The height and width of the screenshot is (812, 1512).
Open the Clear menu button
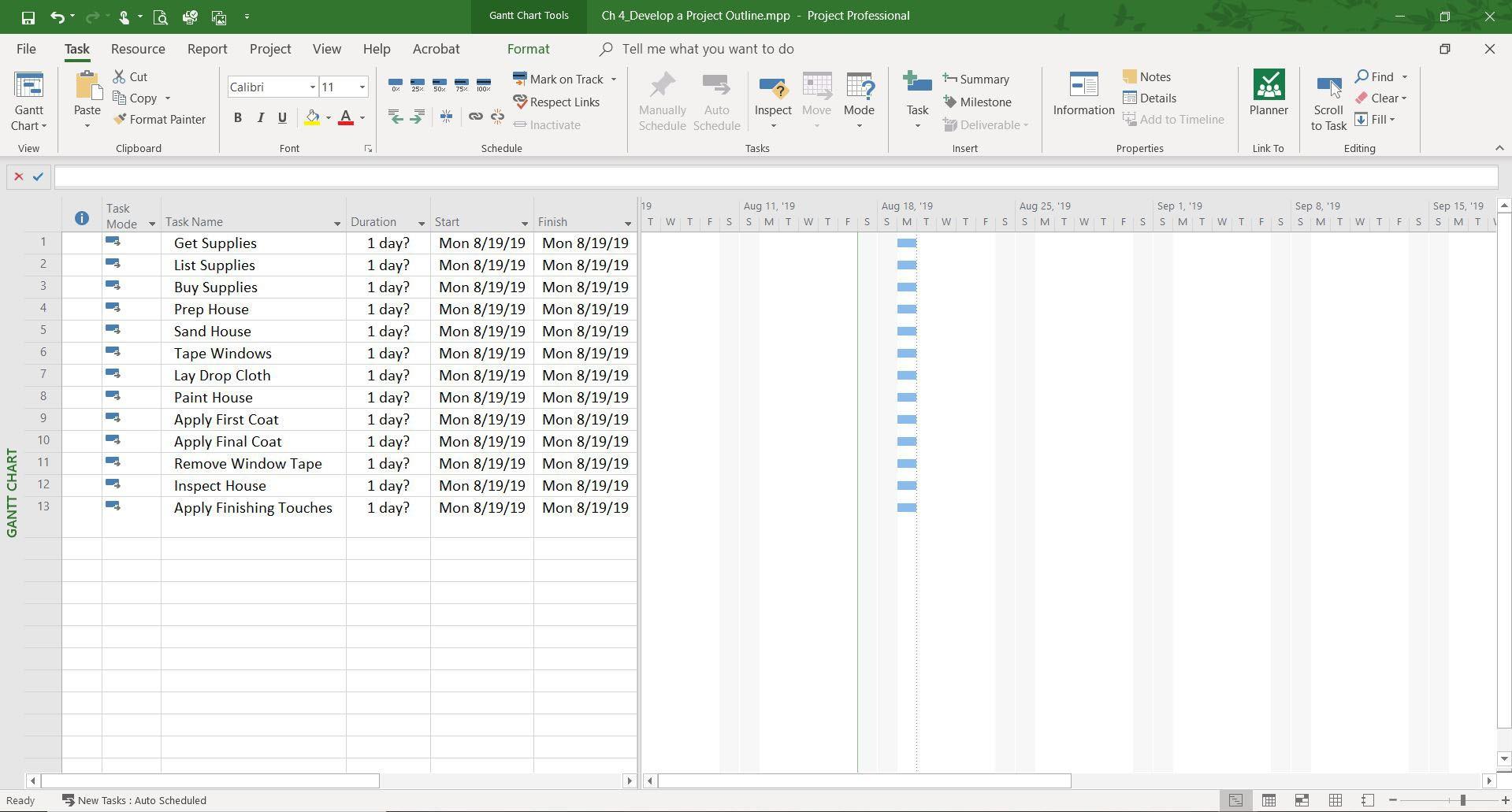[1381, 98]
